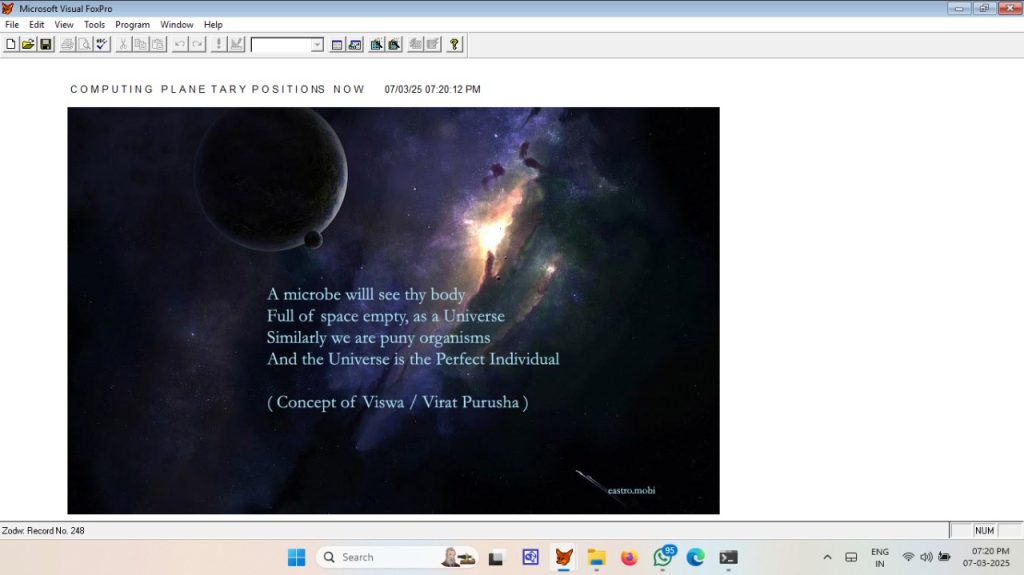
Task: Click the Redo arrow icon
Action: (x=197, y=44)
